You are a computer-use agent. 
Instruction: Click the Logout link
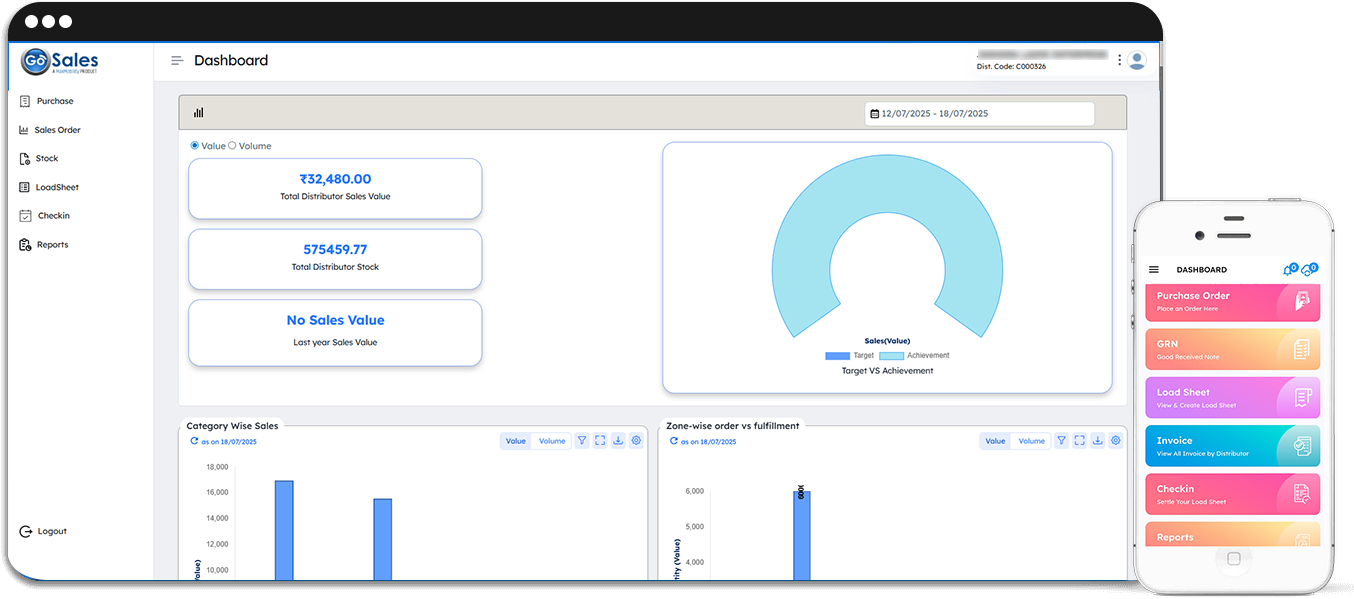point(44,531)
